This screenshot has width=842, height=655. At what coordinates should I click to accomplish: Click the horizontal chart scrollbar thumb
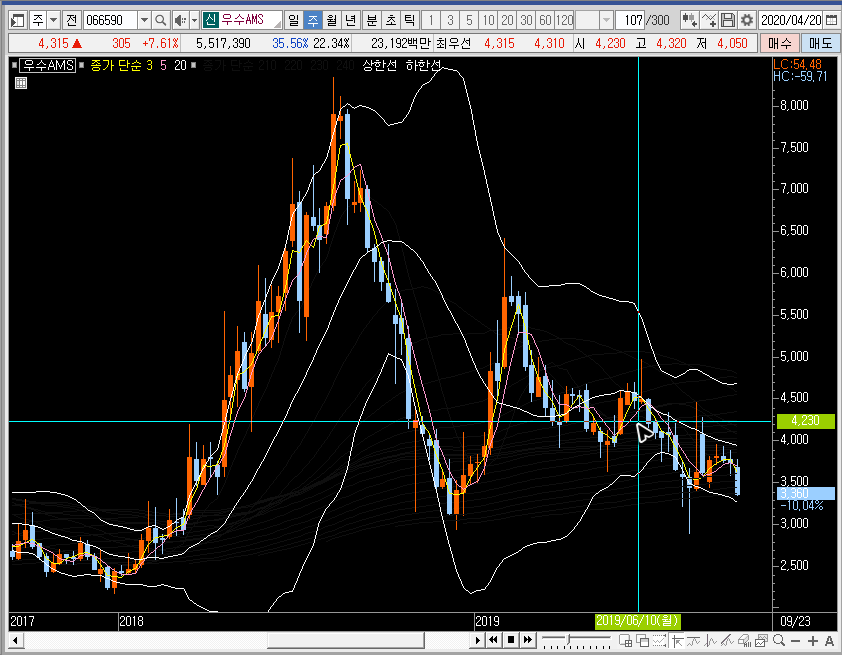click(345, 640)
